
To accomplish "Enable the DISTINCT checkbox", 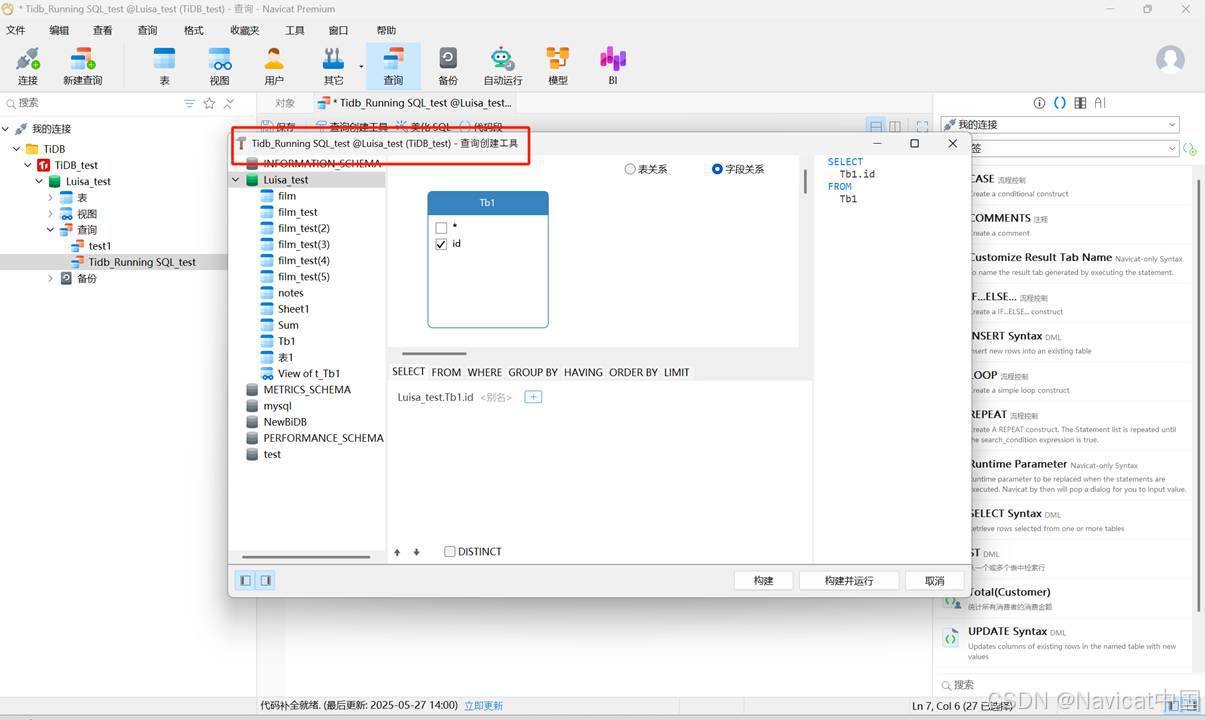I will pos(450,552).
